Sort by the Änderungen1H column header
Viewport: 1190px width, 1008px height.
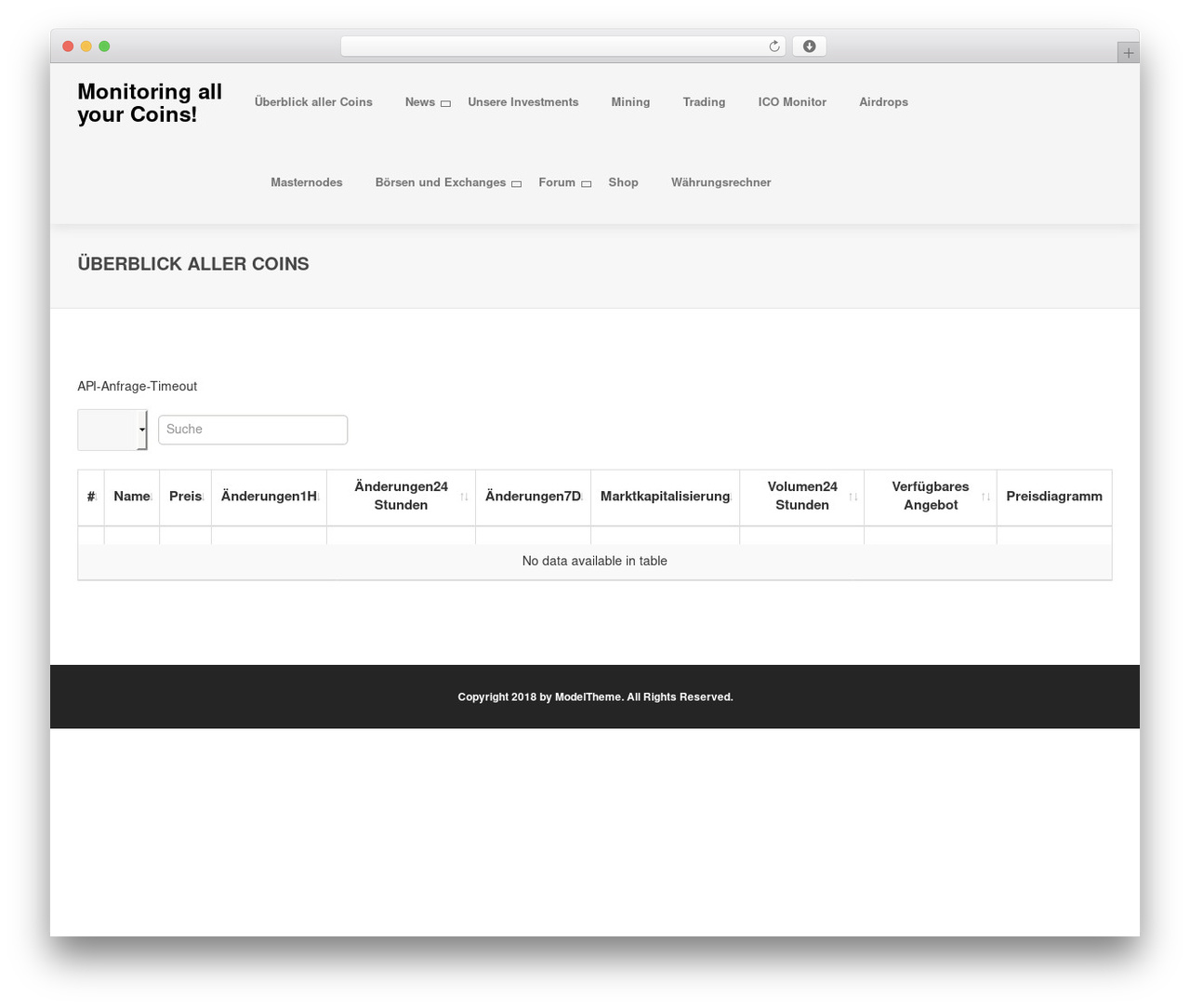click(270, 497)
